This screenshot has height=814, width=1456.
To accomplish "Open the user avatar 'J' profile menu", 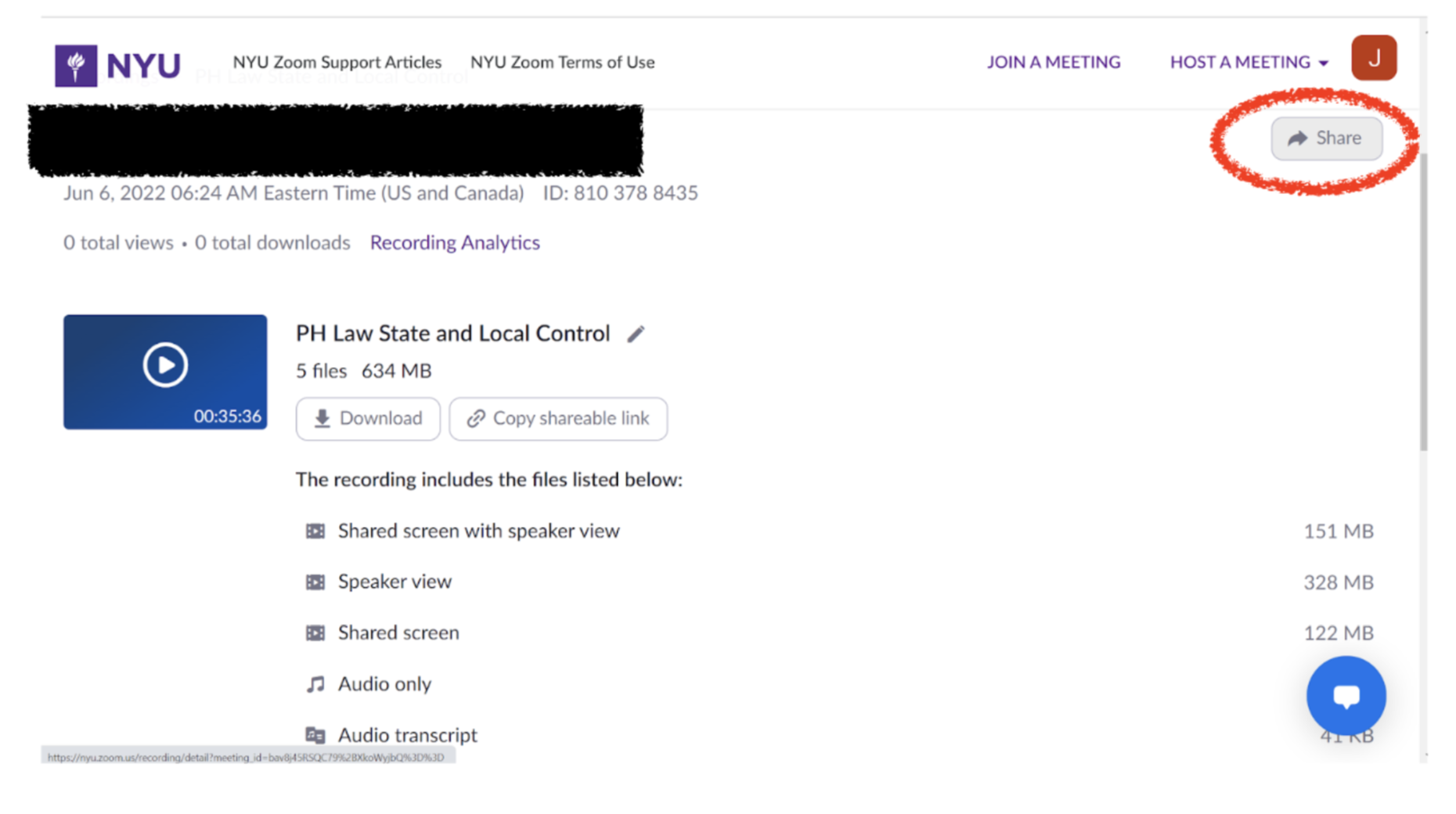I will coord(1374,58).
